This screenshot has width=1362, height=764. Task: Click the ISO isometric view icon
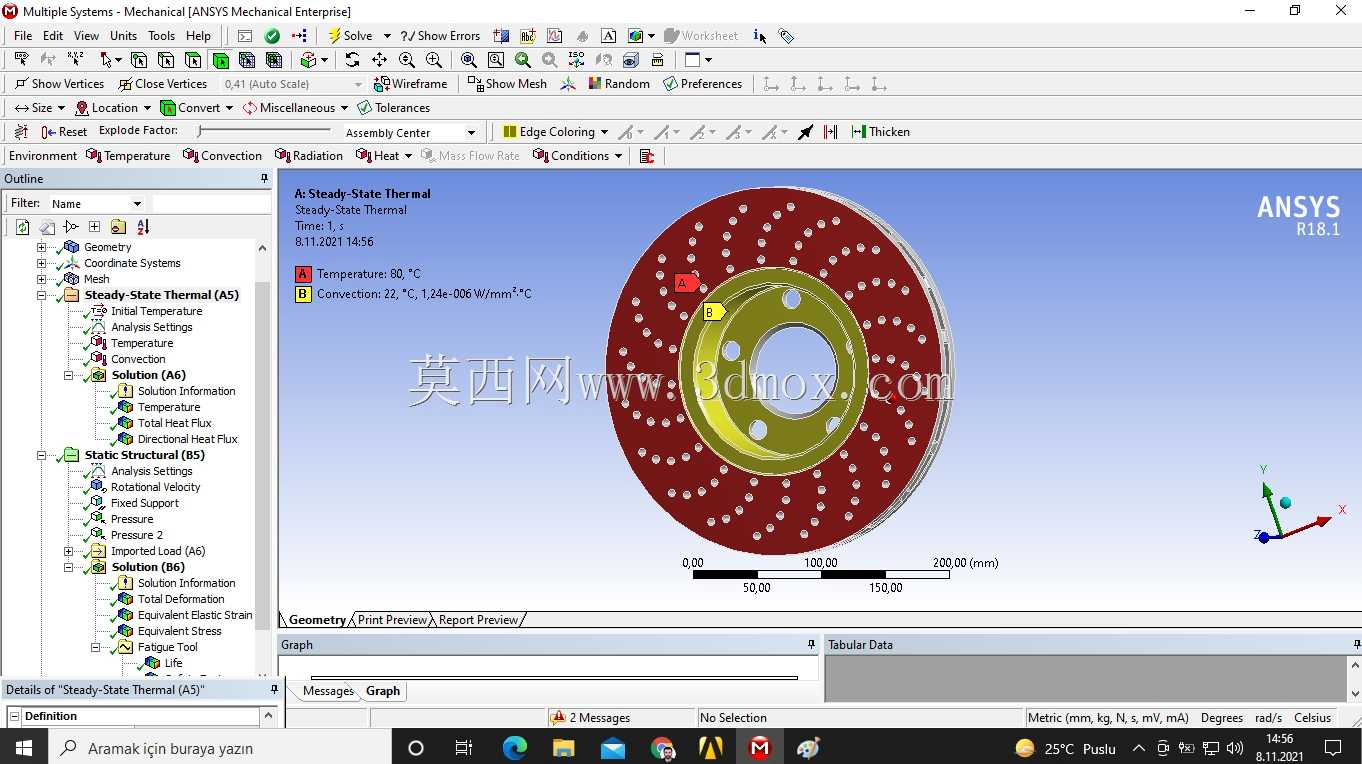576,60
